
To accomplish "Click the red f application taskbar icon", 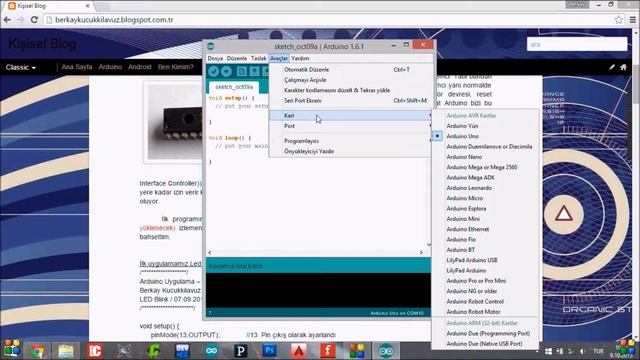I will (327, 351).
